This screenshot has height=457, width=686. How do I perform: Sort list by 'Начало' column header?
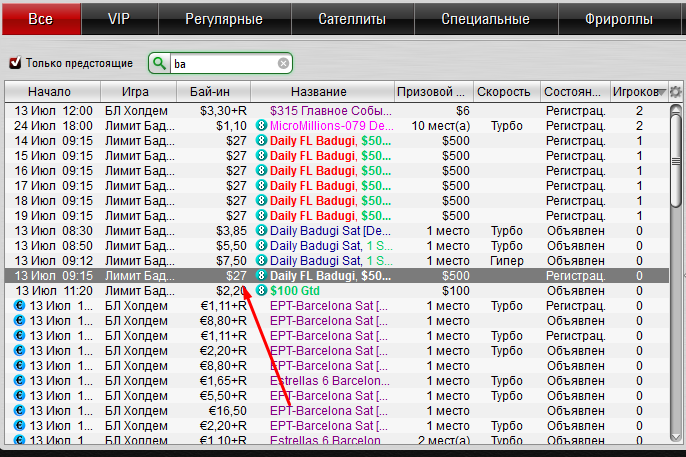click(x=49, y=92)
